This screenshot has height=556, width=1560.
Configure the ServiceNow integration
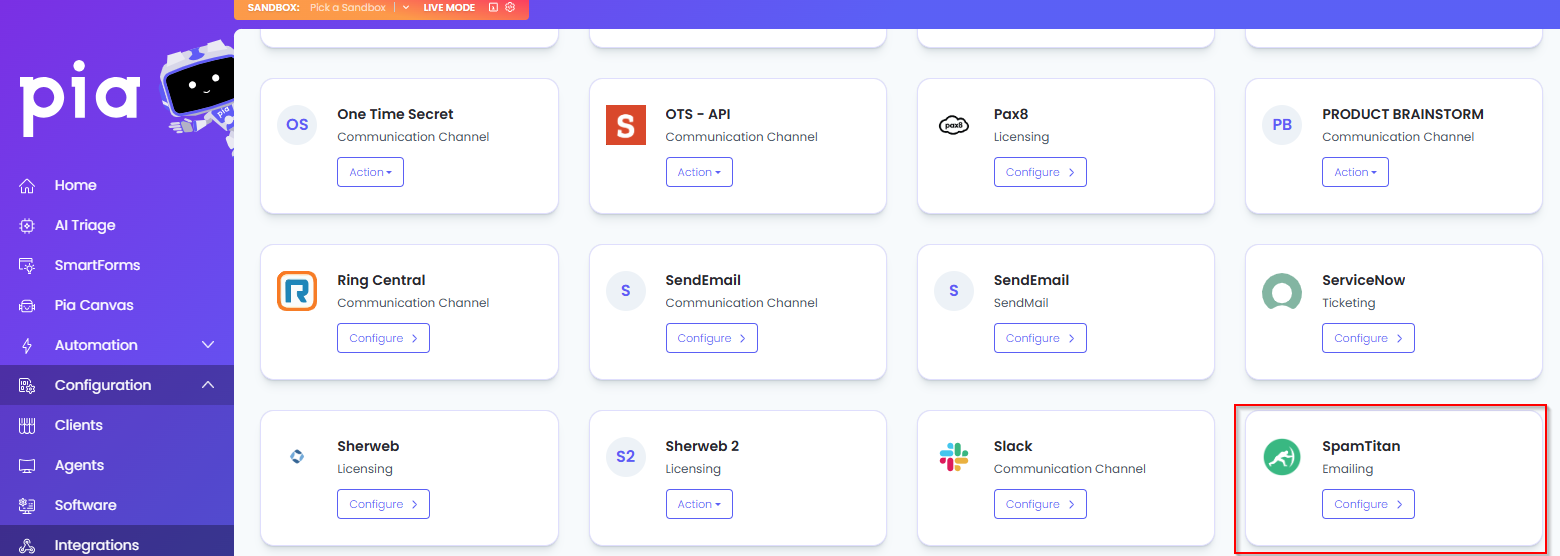pyautogui.click(x=1368, y=338)
